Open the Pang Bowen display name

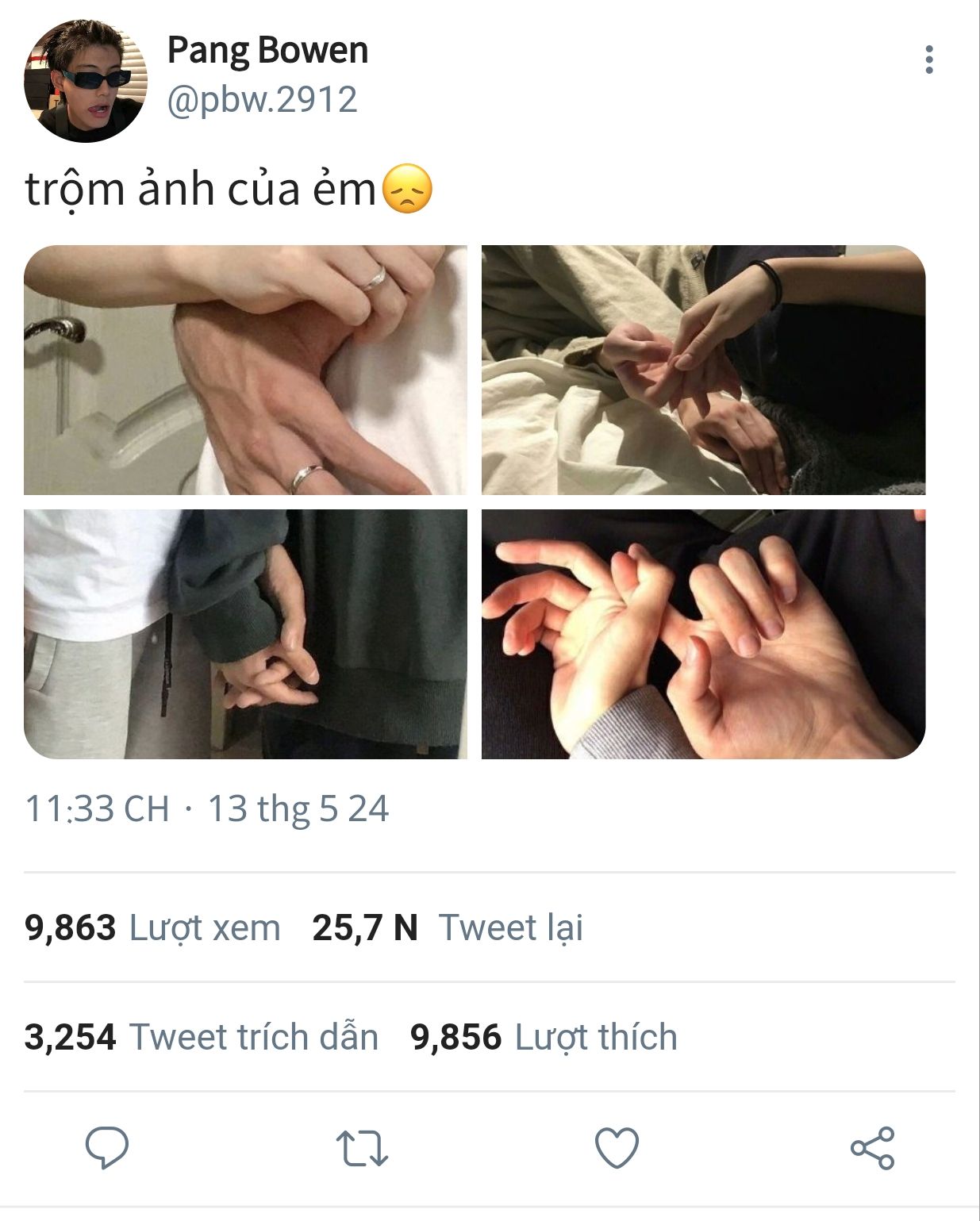[267, 50]
